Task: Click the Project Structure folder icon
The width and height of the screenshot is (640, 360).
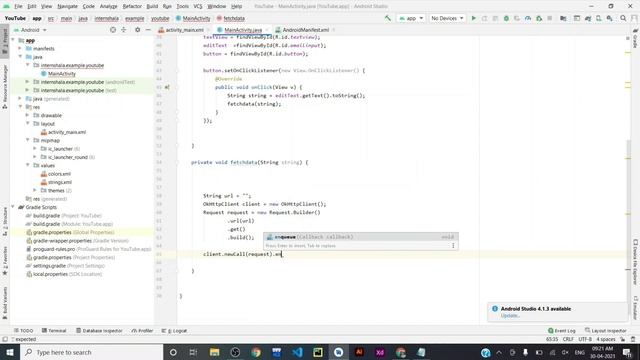Action: [563, 18]
